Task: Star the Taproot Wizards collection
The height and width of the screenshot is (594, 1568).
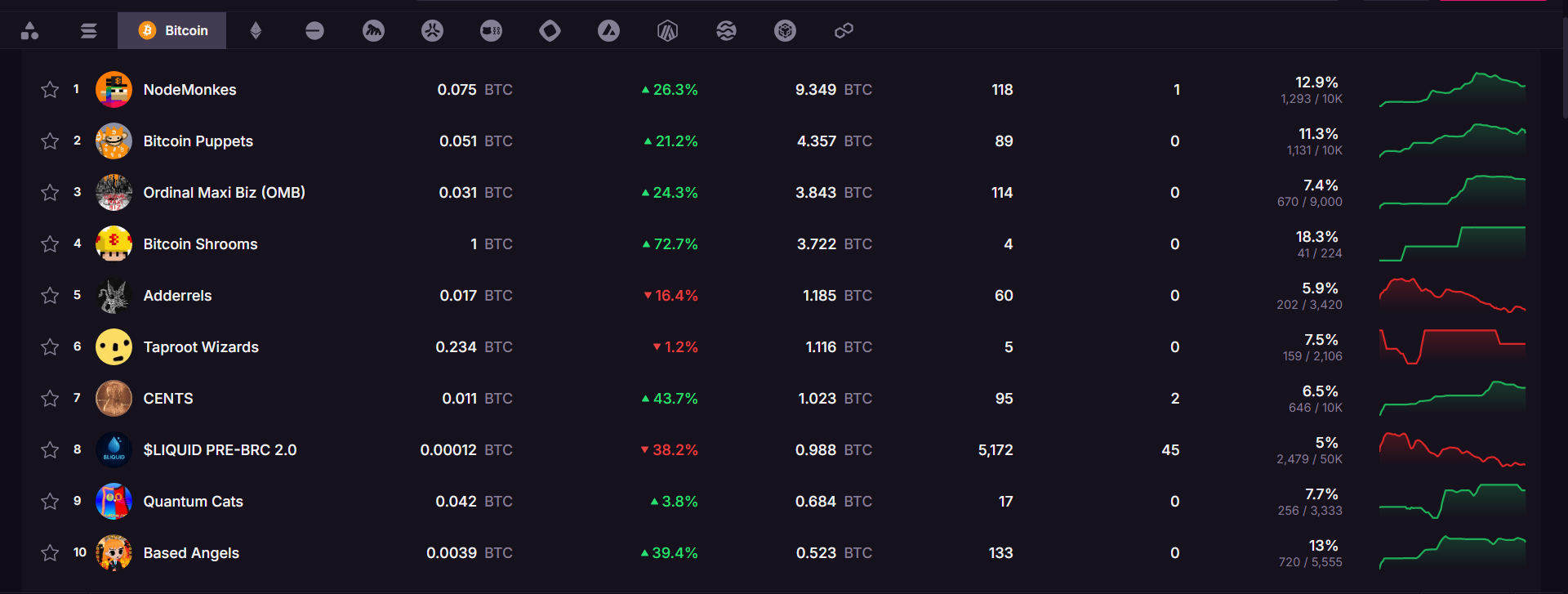Action: [49, 346]
